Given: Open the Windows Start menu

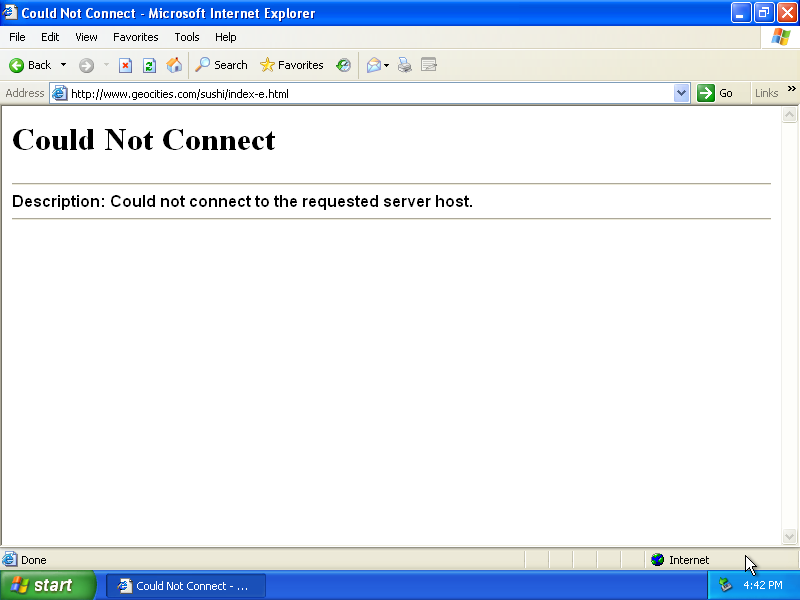Looking at the screenshot, I should 48,585.
